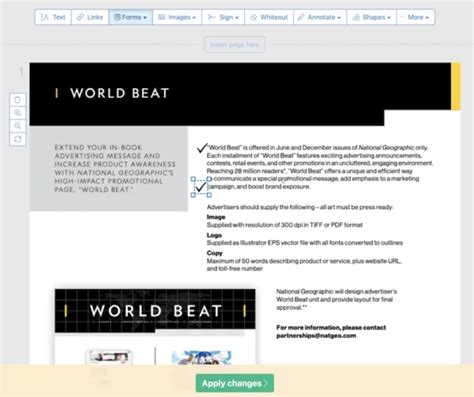Click 'Supplied with resolution of 300 dpi' line
The width and height of the screenshot is (474, 397).
284,225
